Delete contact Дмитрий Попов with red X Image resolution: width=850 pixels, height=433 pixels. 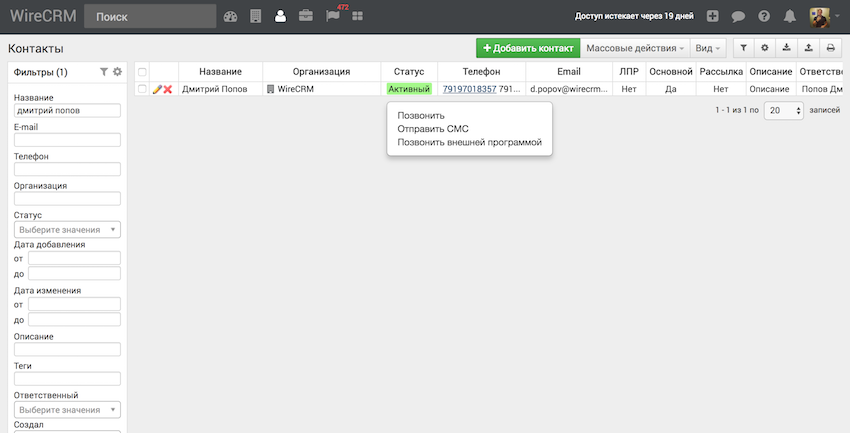click(x=168, y=89)
